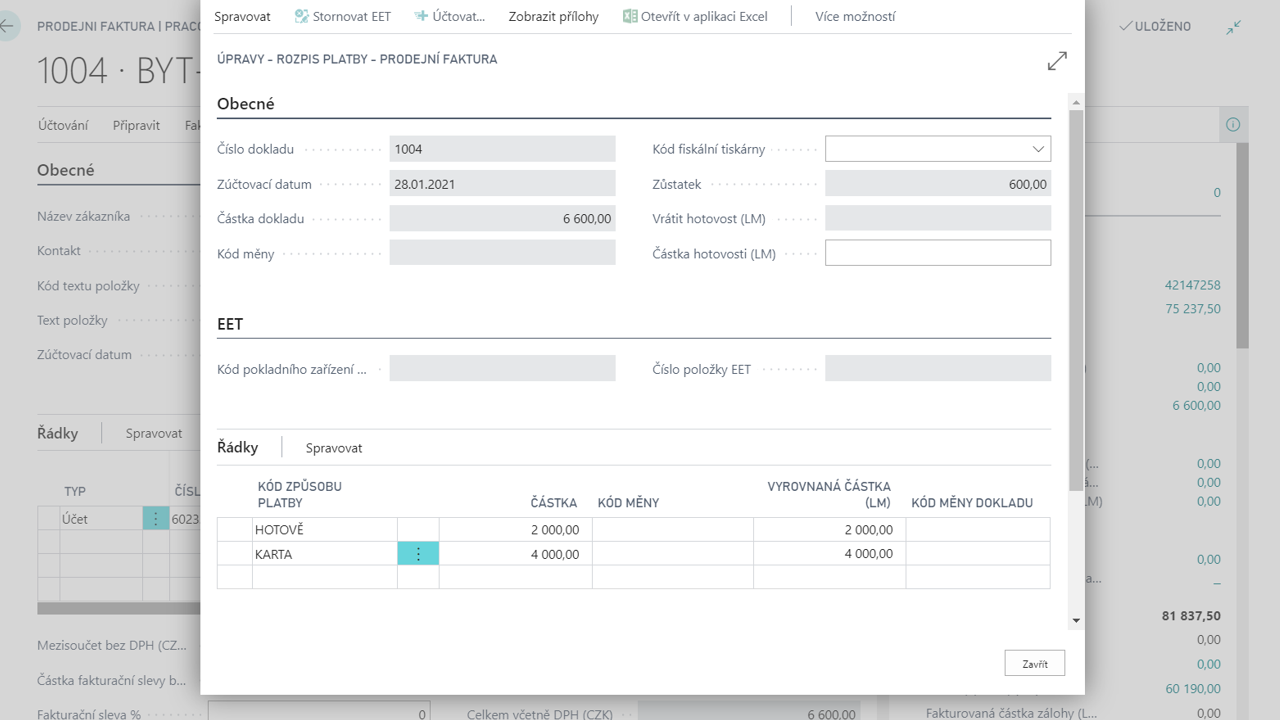Viewport: 1280px width, 720px height.
Task: Select the HOTOVĚ payment method cell
Action: 324,530
